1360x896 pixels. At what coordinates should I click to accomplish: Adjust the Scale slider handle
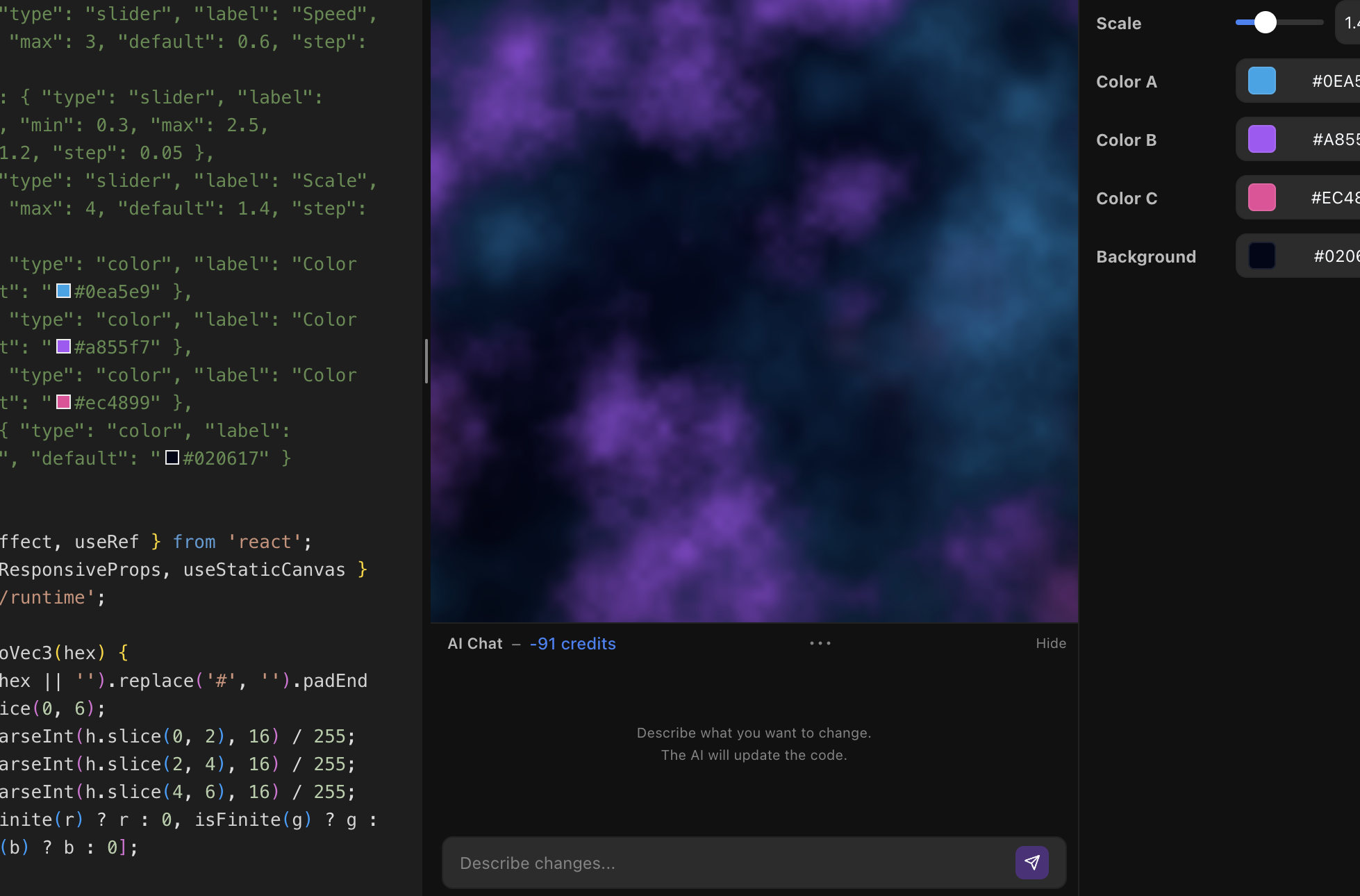click(x=1266, y=22)
